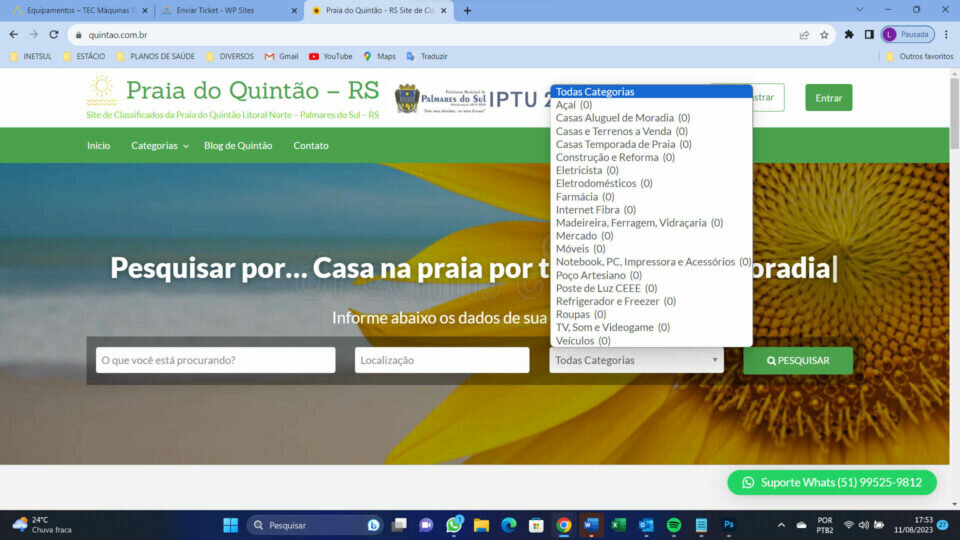
Task: Choose Eletricista category option
Action: pos(651,170)
